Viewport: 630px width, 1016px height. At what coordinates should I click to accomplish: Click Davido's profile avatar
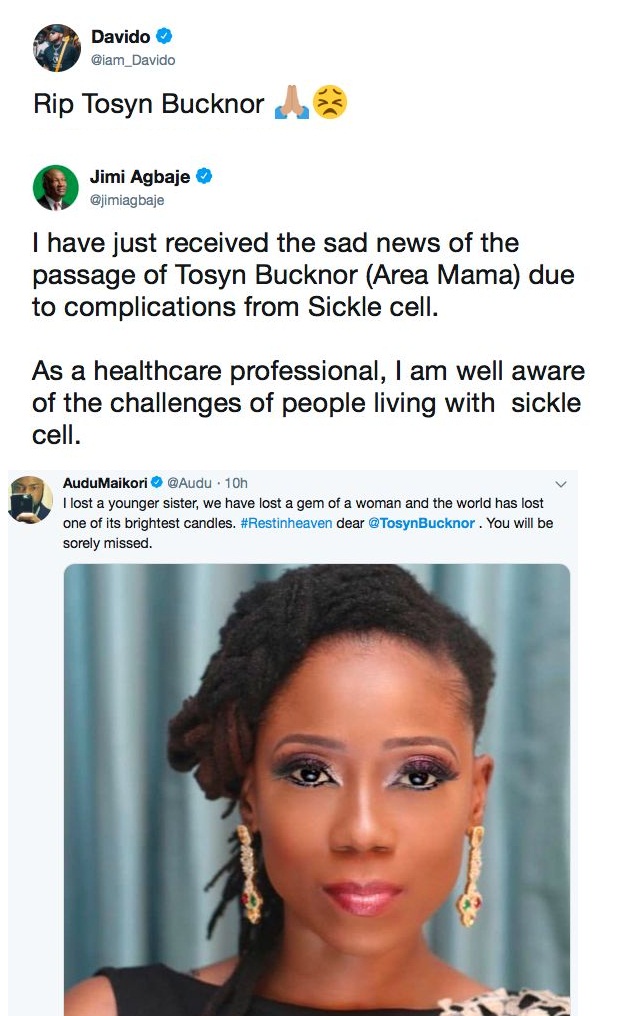point(57,47)
